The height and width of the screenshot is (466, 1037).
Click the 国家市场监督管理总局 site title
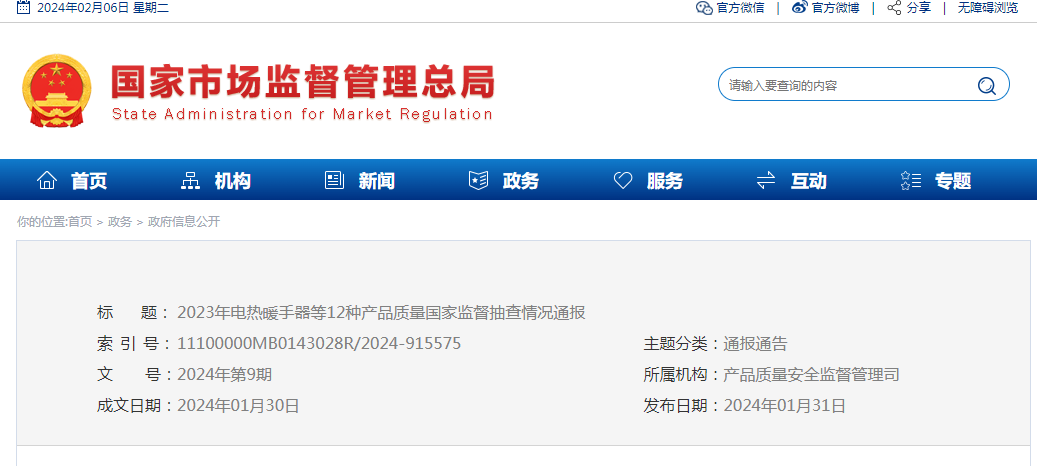point(302,82)
